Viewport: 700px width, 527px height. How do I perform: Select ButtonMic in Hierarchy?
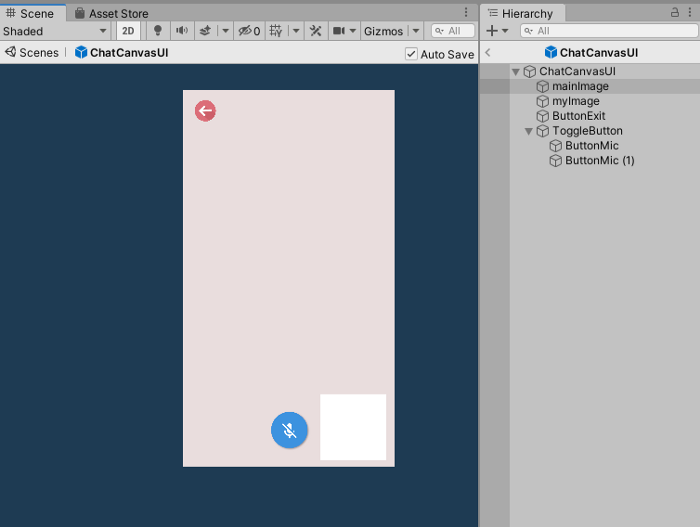[590, 146]
